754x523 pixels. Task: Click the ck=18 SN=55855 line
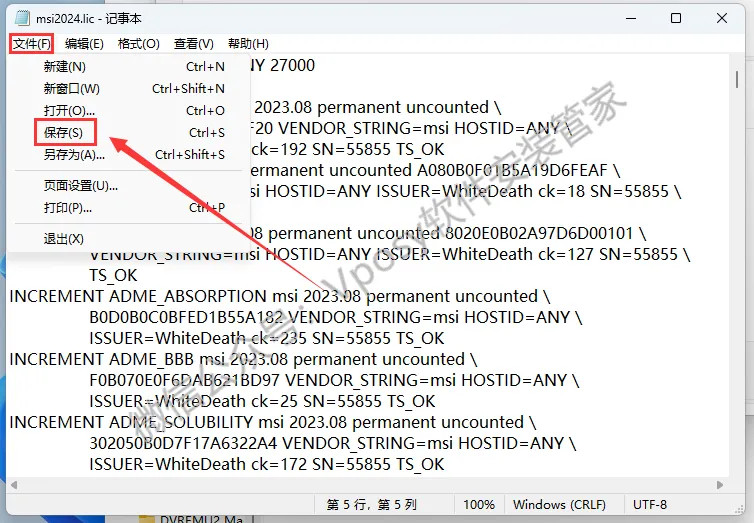(465, 191)
